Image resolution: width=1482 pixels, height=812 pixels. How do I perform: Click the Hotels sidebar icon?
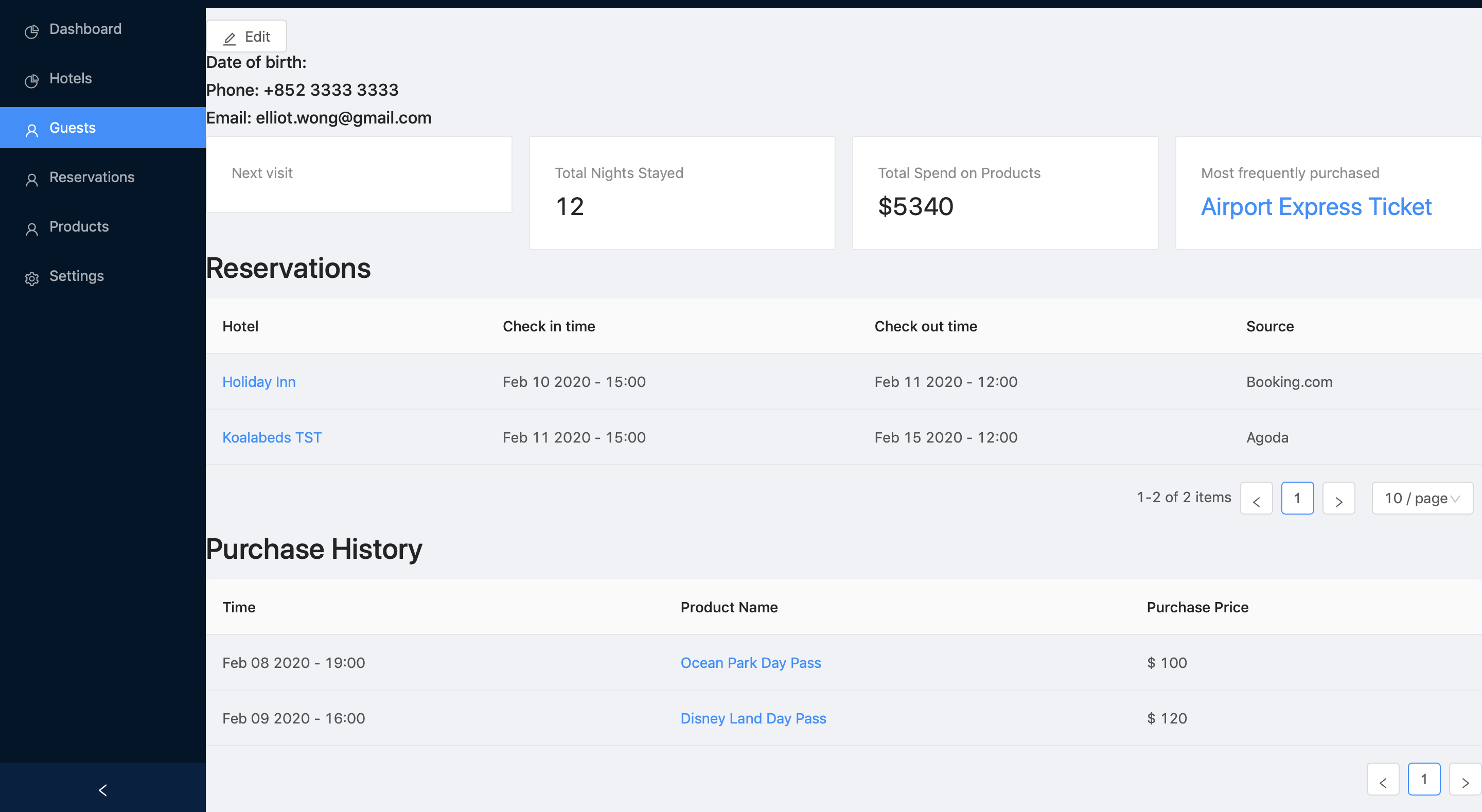point(31,80)
